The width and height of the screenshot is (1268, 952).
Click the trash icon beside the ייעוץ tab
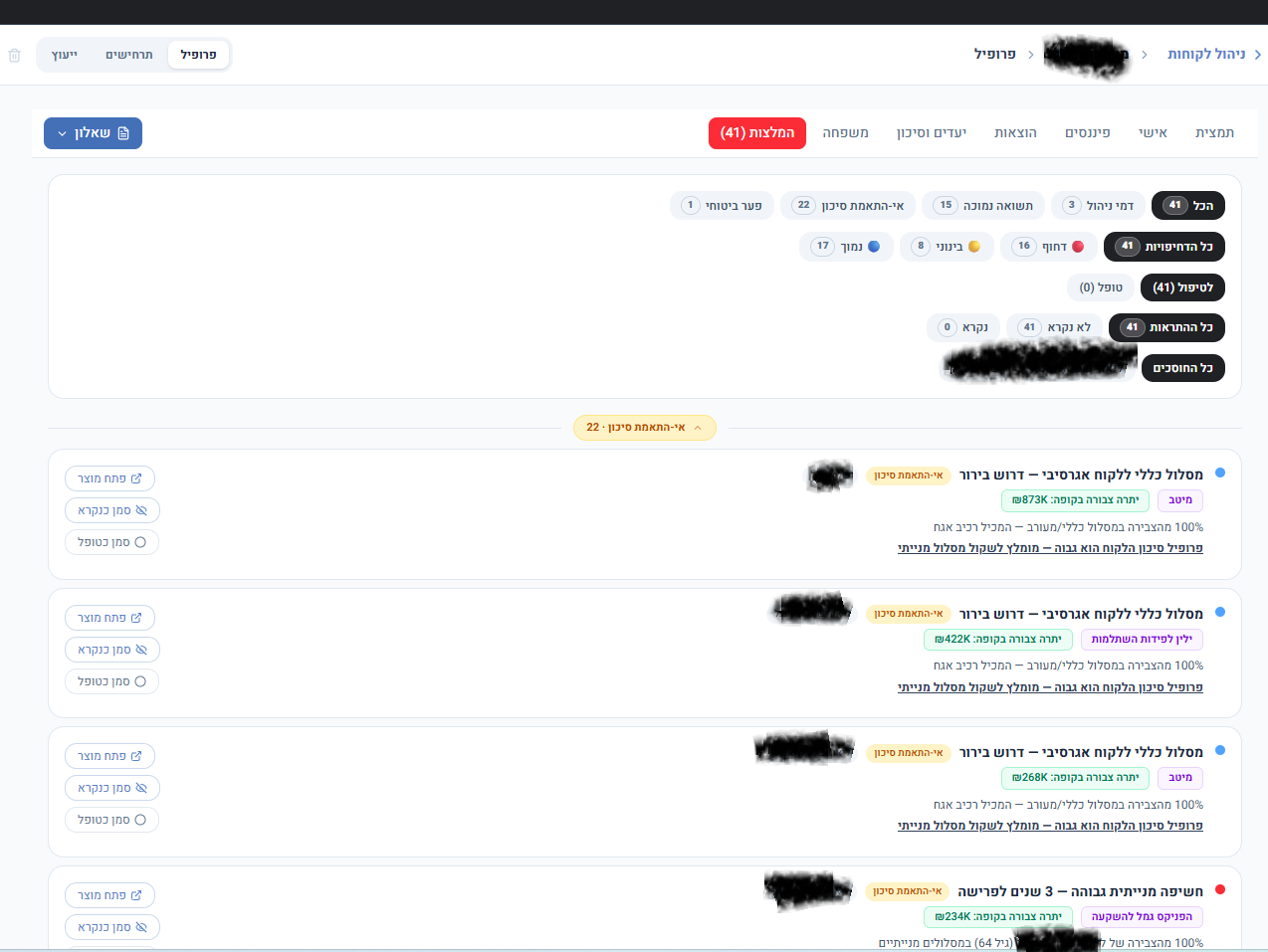[x=14, y=55]
